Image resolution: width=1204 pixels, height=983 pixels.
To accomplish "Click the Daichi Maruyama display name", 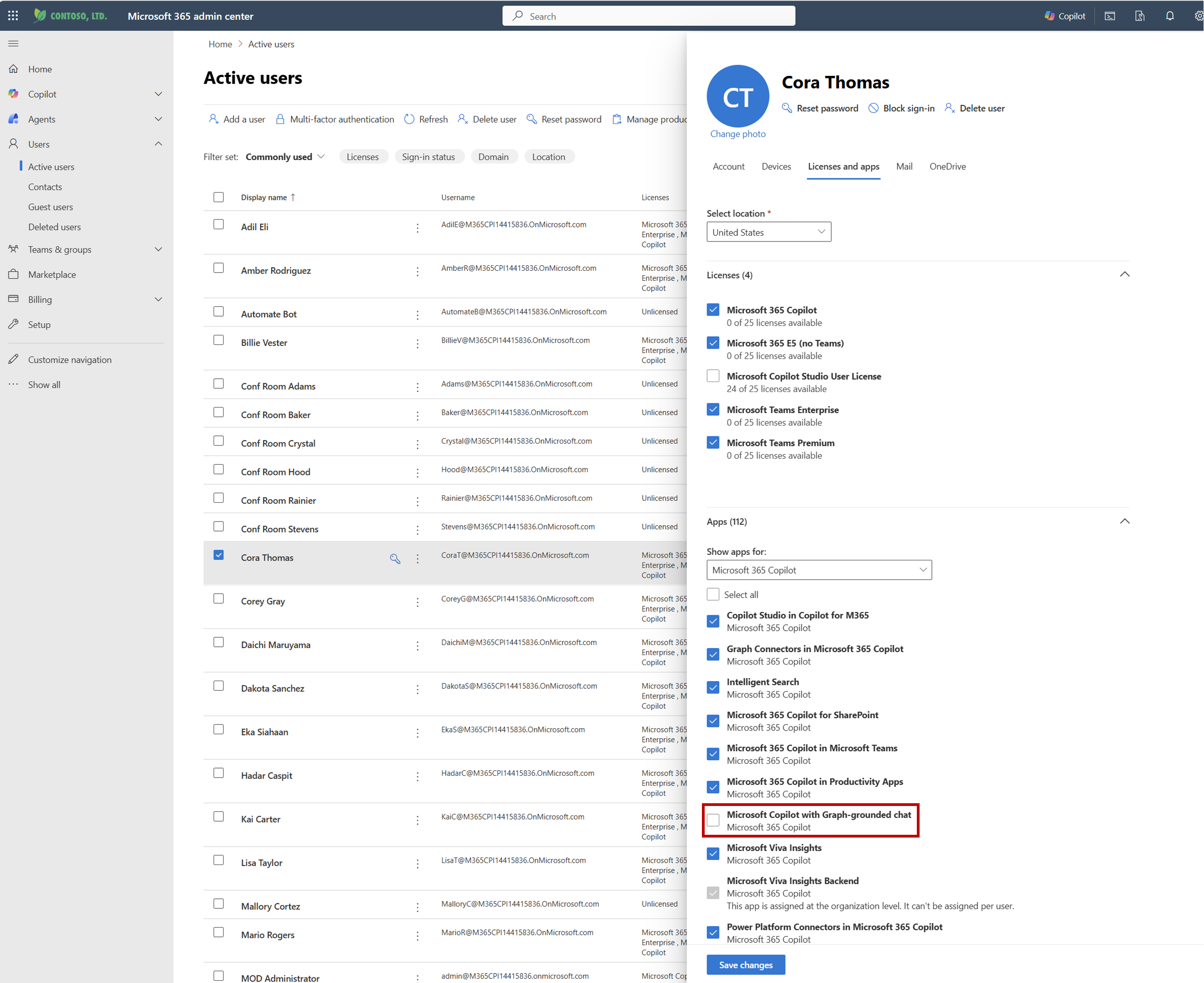I will pos(276,645).
